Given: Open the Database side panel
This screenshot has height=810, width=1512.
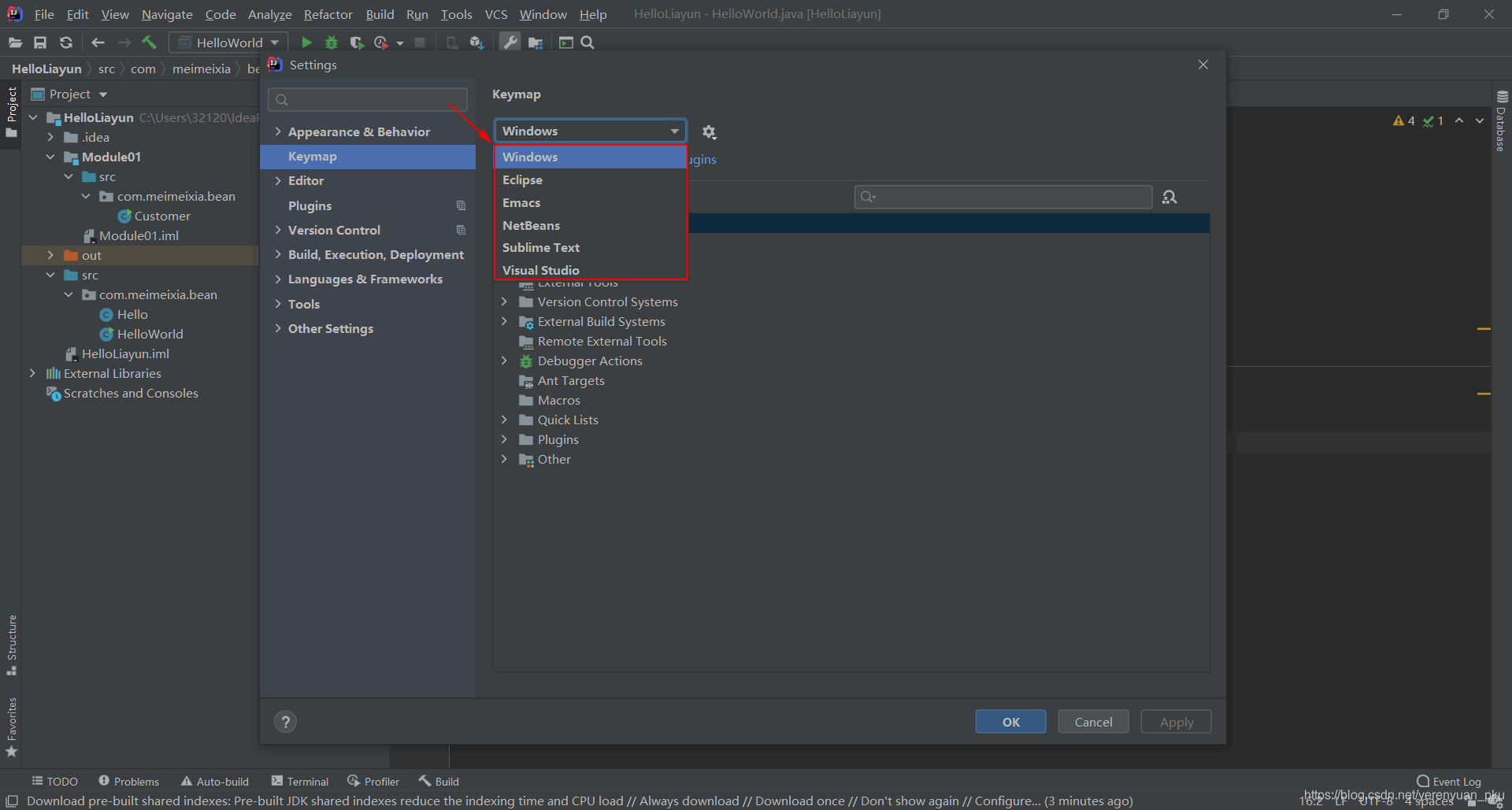Looking at the screenshot, I should [x=1501, y=122].
